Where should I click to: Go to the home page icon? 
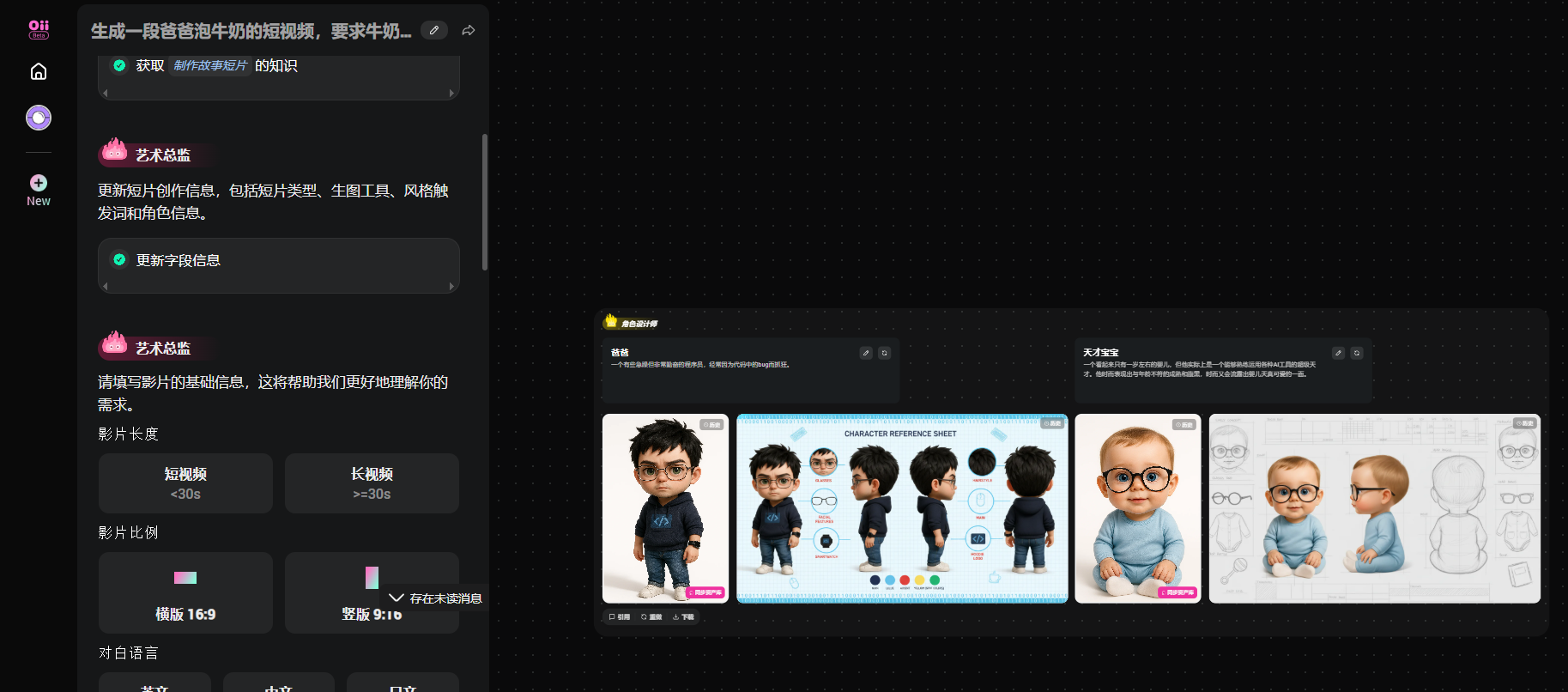39,72
